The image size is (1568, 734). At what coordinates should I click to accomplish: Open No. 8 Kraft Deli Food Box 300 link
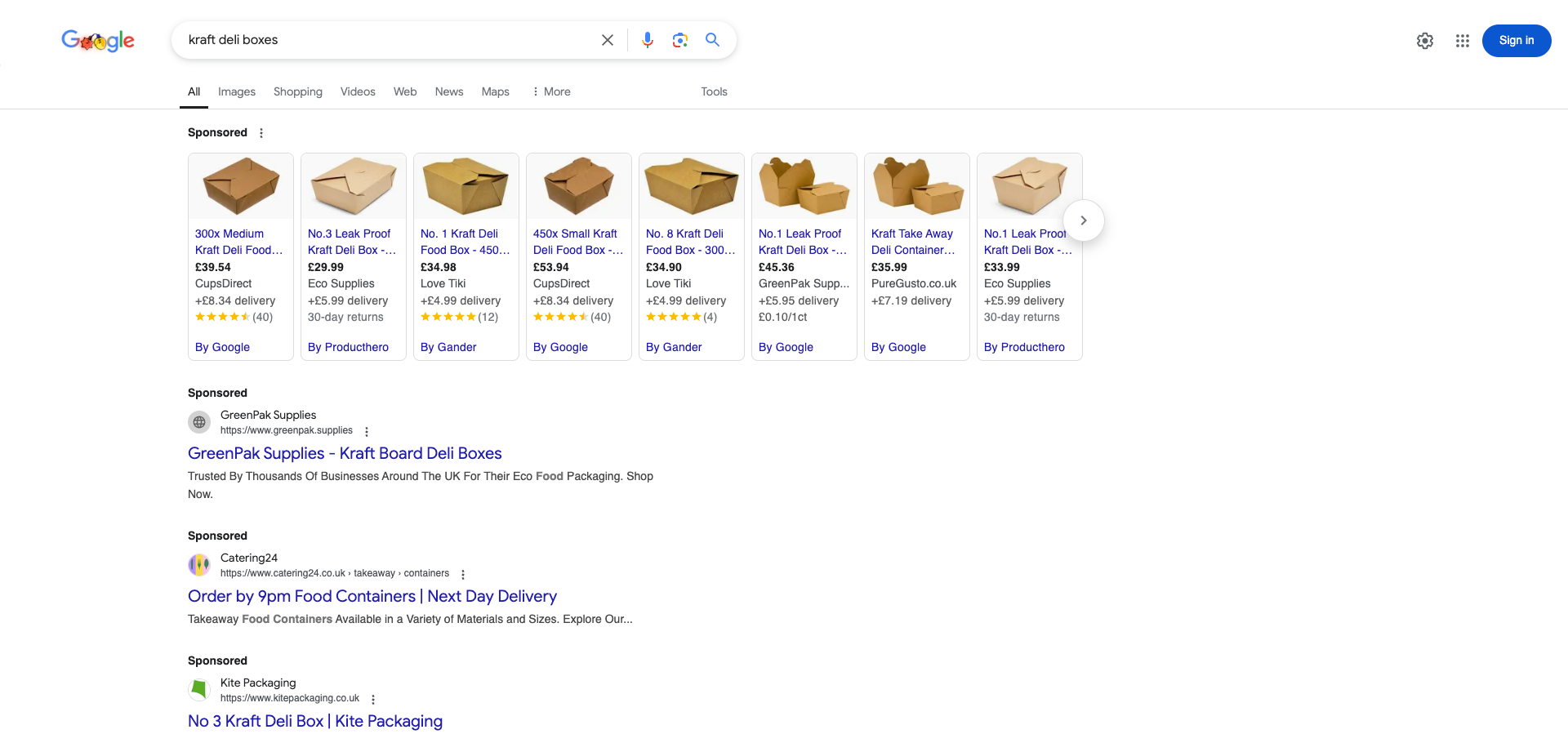point(690,242)
